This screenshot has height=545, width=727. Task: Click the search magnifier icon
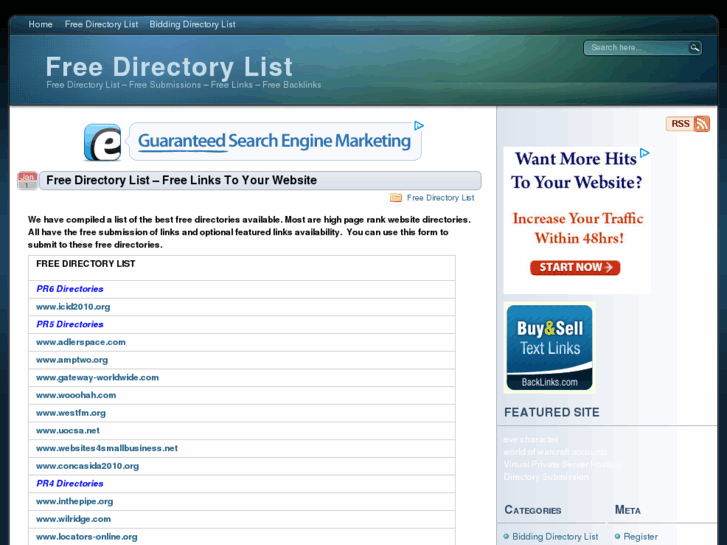694,47
